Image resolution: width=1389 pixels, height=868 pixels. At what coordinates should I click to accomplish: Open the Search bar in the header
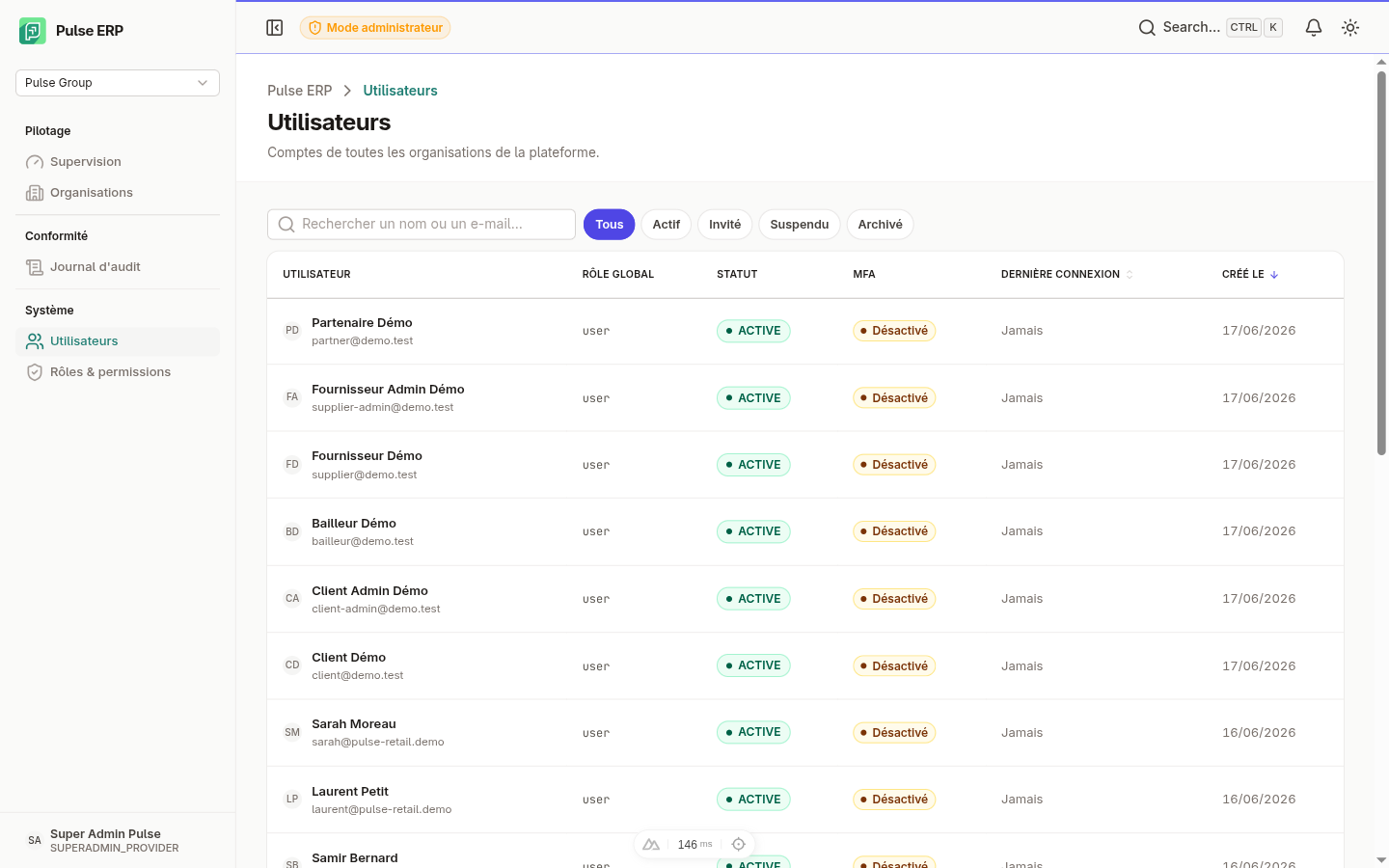tap(1210, 28)
